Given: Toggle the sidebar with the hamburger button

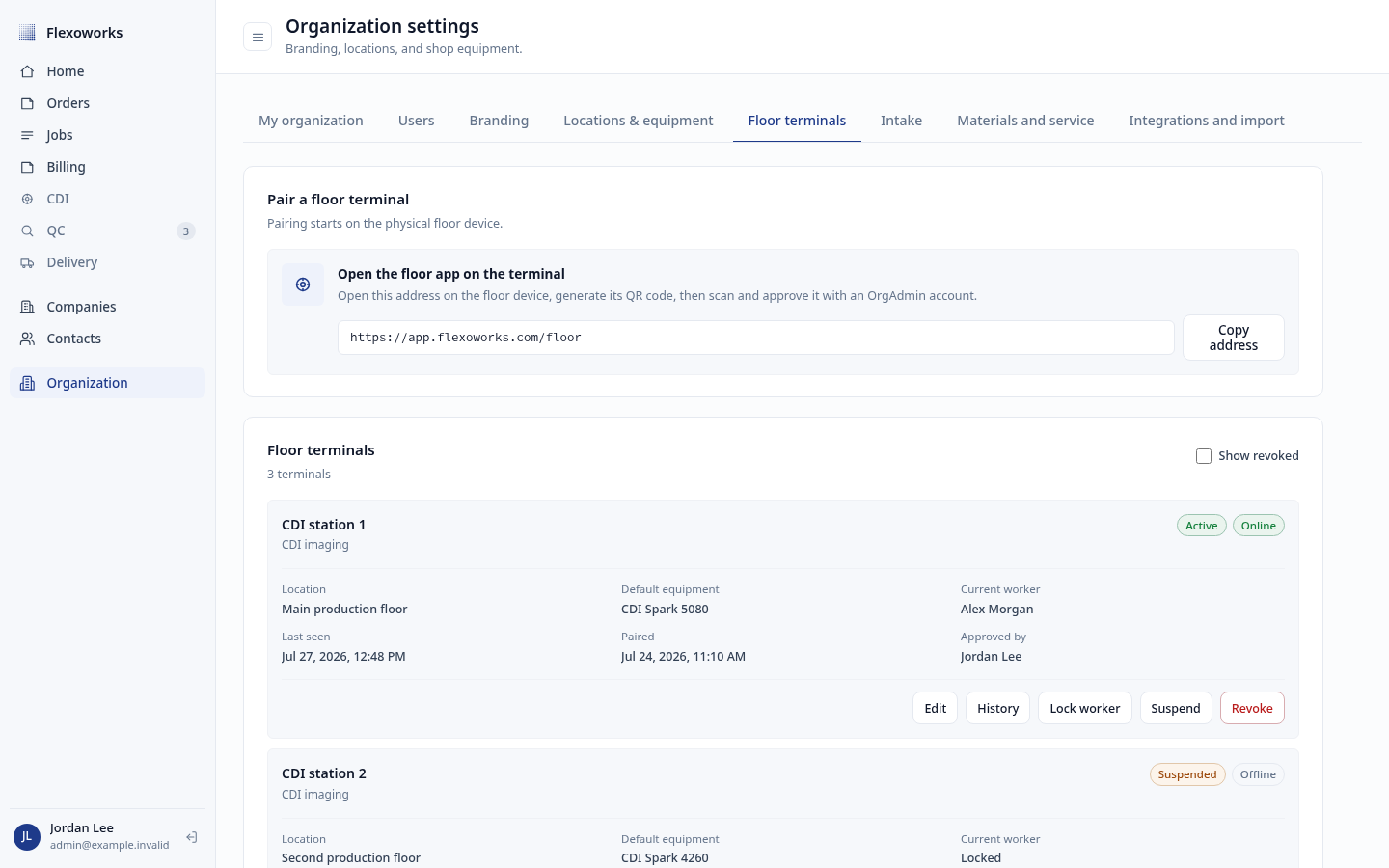Looking at the screenshot, I should [258, 37].
